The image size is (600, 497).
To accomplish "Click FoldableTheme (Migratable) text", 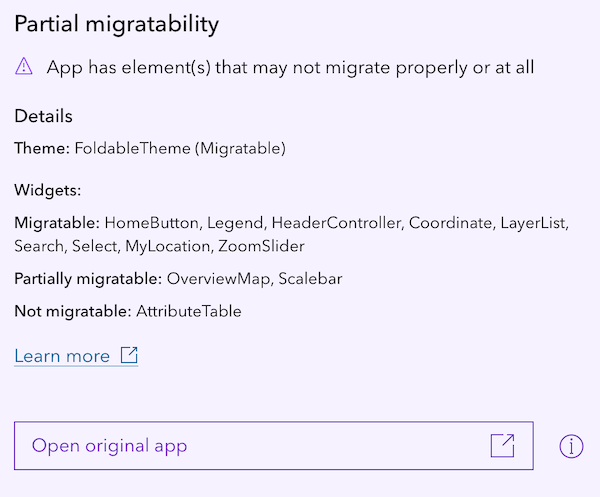I will (180, 148).
